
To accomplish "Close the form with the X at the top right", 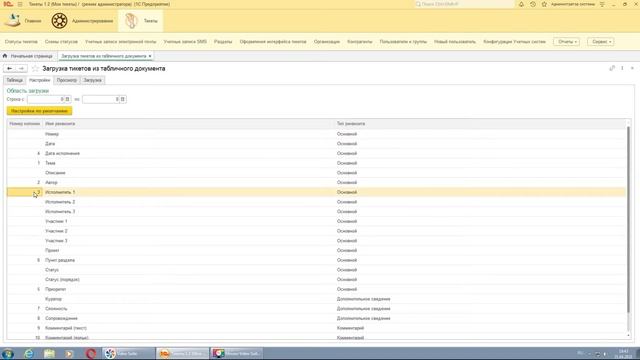I will [632, 68].
